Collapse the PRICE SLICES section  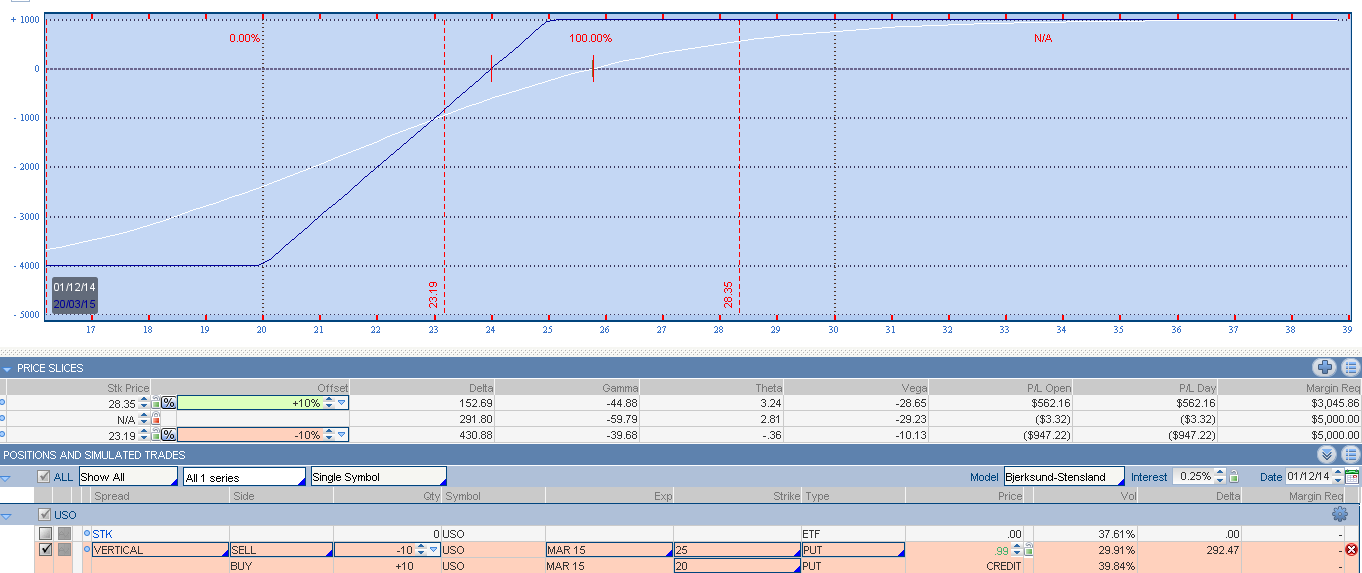8,369
